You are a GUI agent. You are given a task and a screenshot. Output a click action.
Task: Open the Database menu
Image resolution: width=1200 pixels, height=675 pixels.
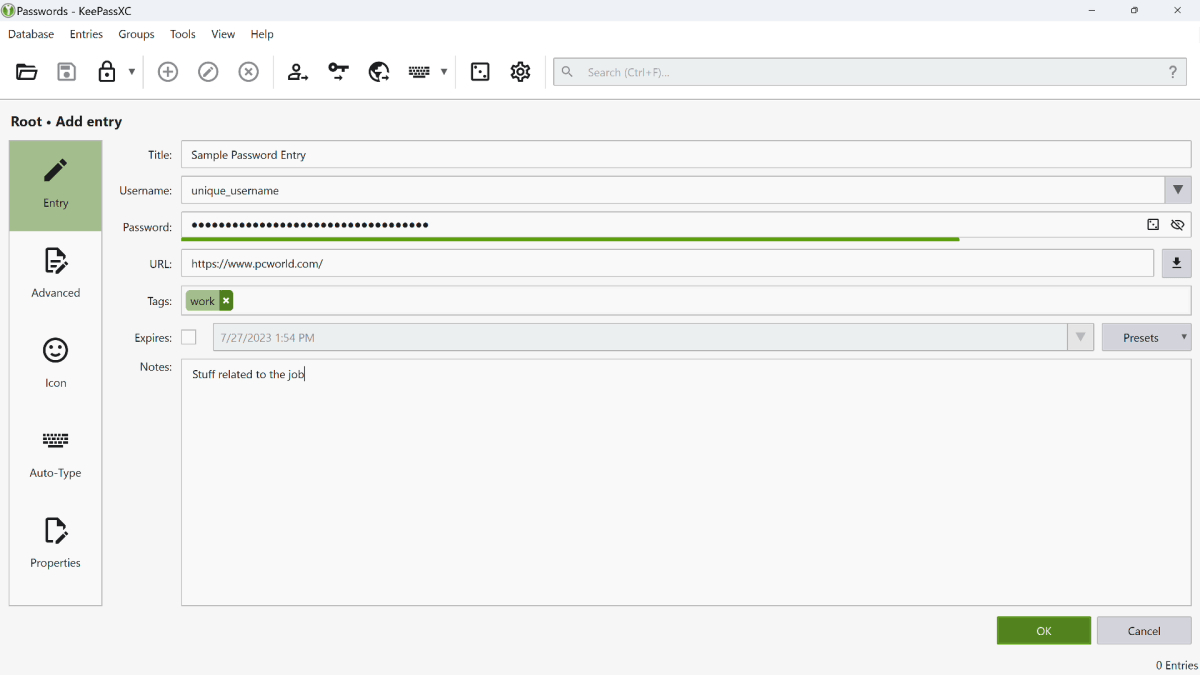(31, 34)
